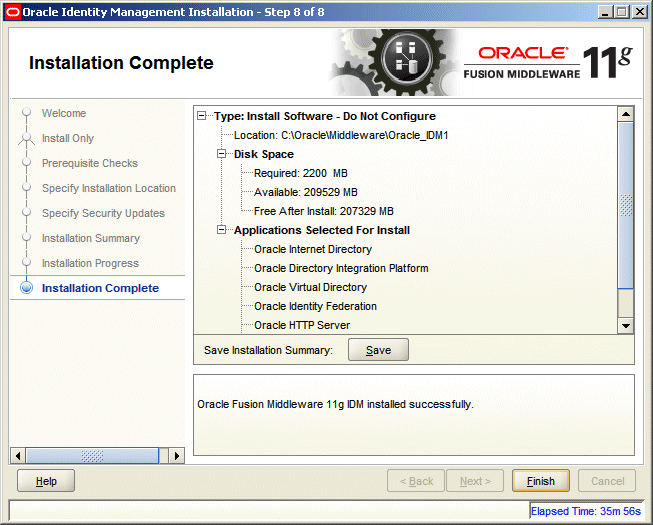Click the Elapsed Time status text
The width and height of the screenshot is (653, 525).
(586, 511)
